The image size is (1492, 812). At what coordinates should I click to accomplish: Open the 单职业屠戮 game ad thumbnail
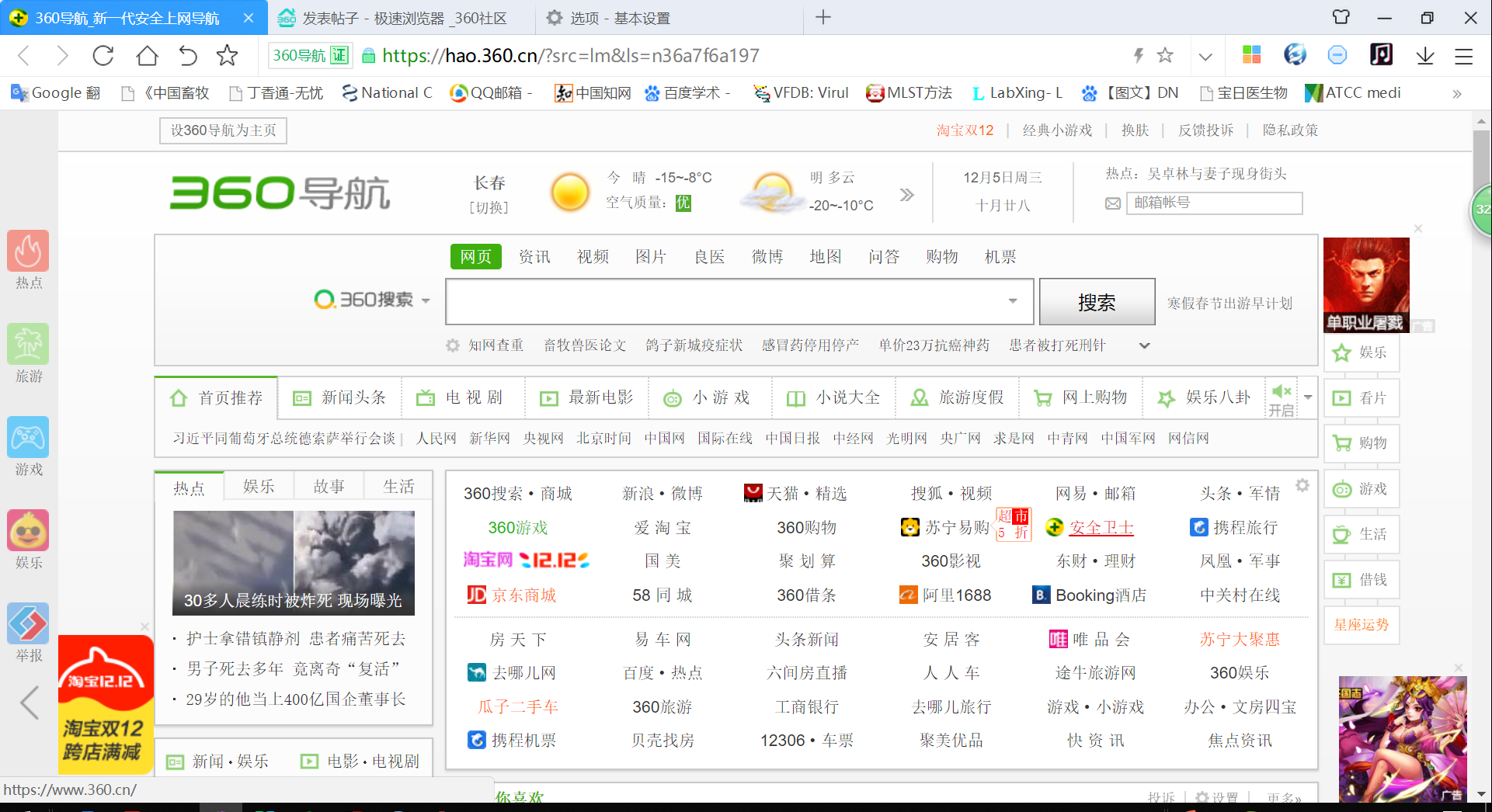click(1366, 285)
